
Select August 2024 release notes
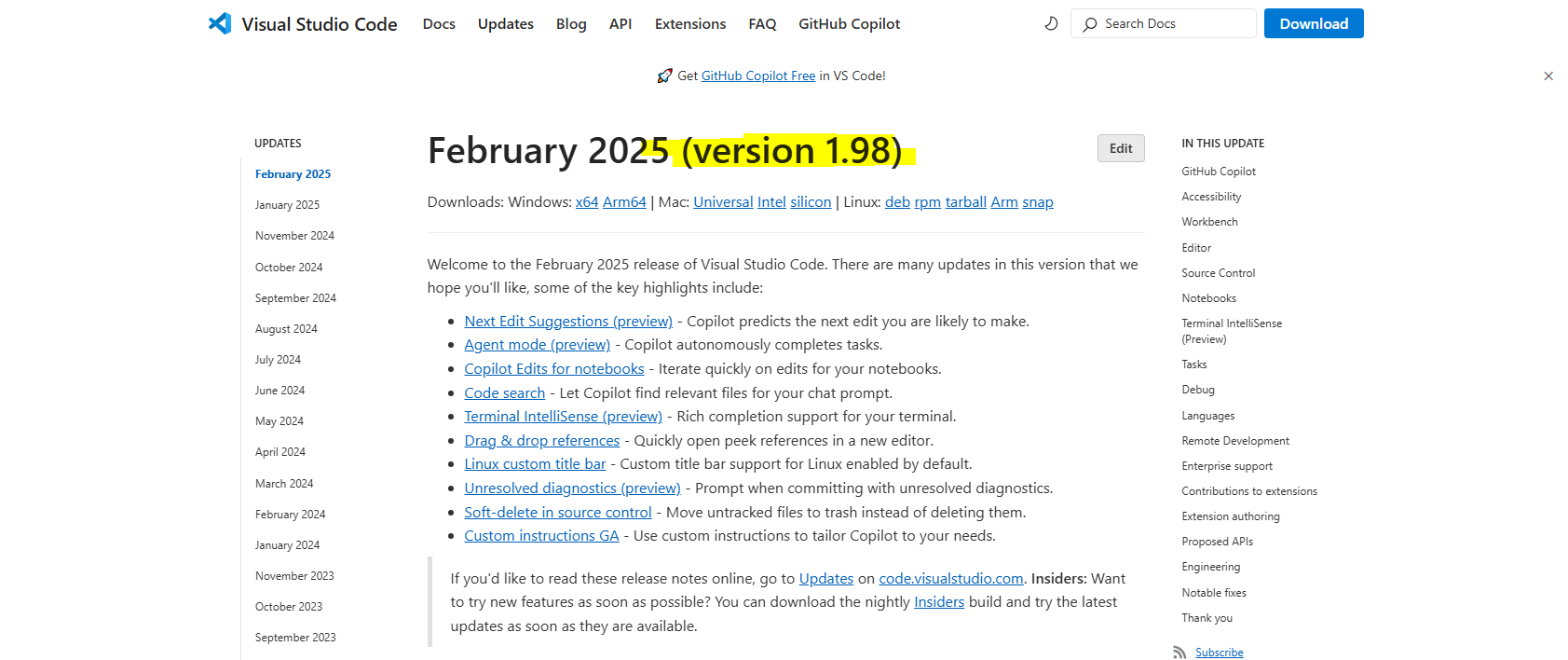286,329
